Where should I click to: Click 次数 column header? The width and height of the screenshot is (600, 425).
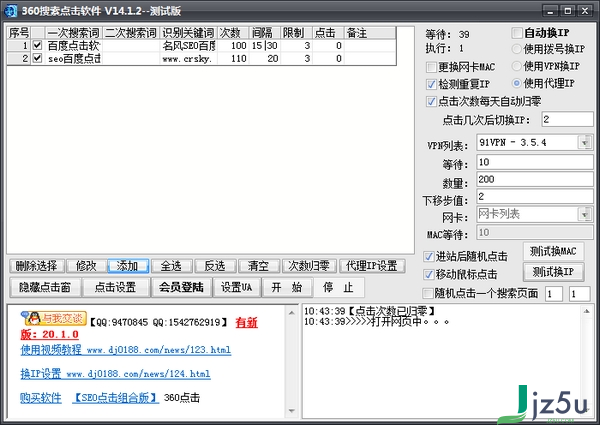pos(233,33)
